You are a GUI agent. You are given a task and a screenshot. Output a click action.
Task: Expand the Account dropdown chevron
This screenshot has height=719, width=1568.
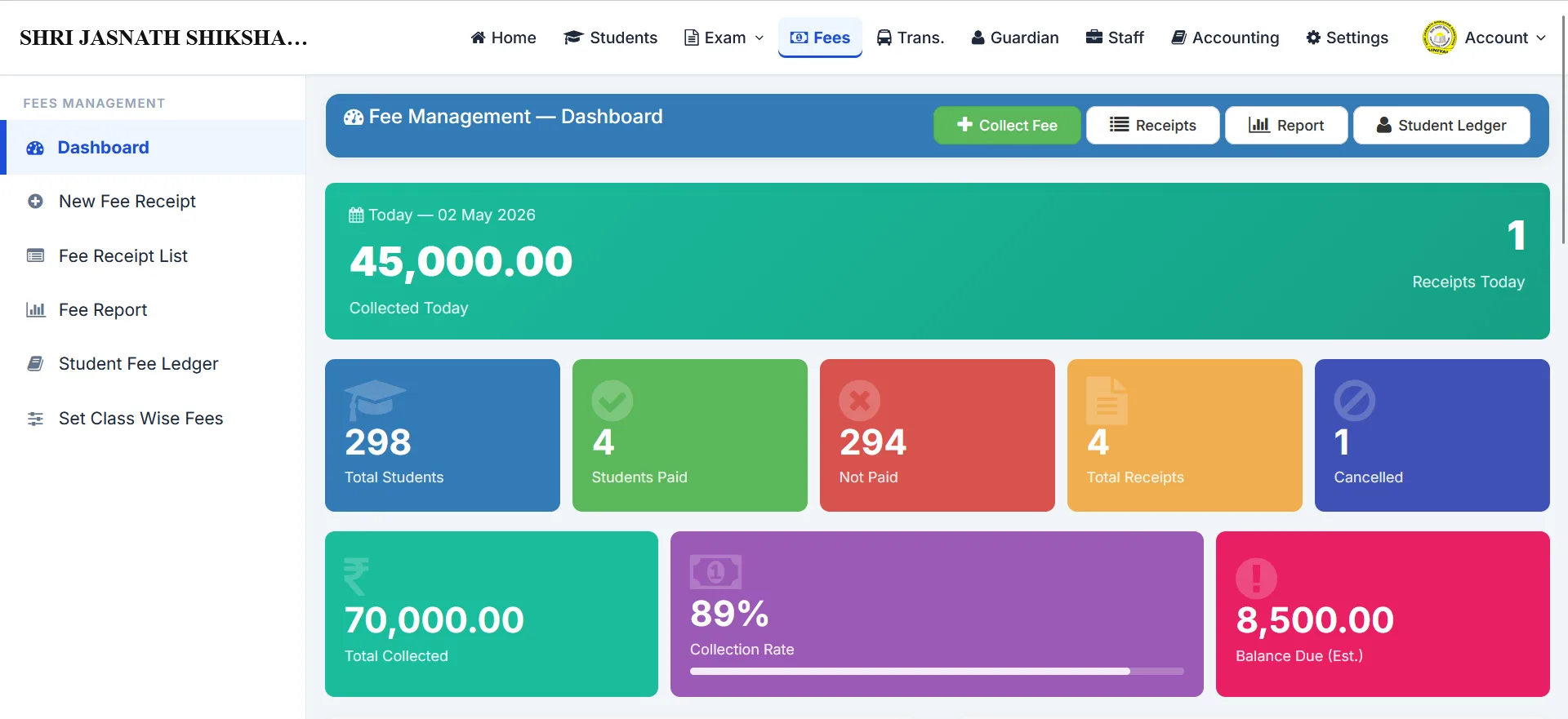pyautogui.click(x=1541, y=38)
